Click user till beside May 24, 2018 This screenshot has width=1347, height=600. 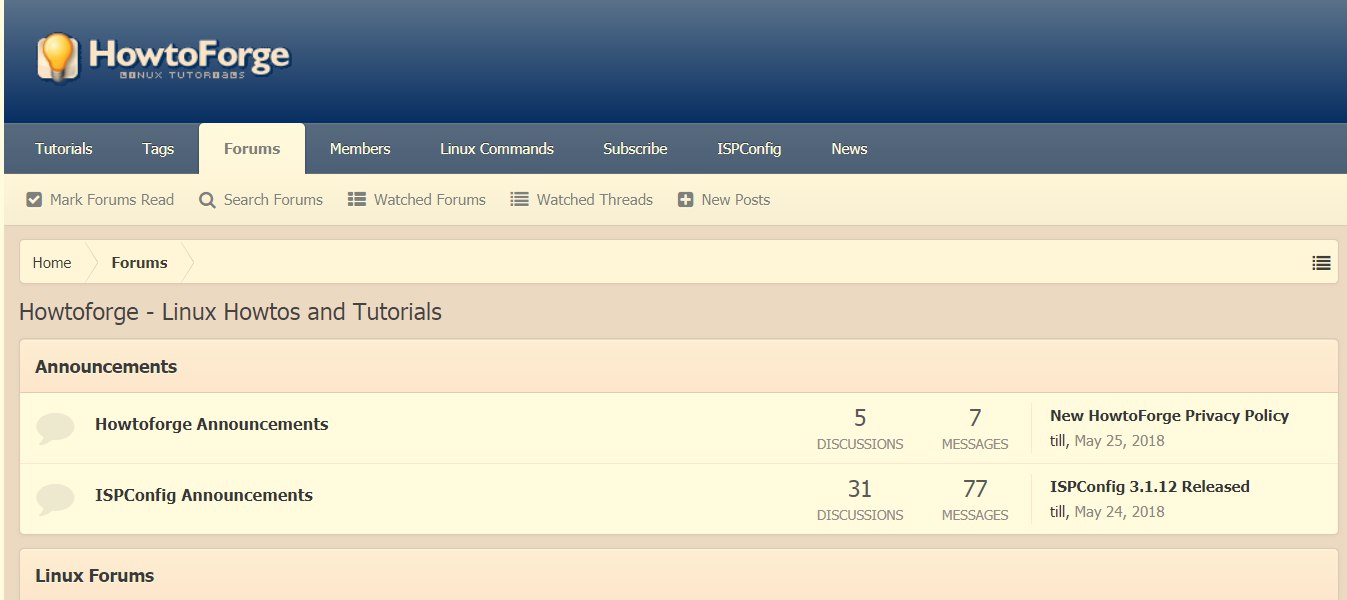(1058, 512)
